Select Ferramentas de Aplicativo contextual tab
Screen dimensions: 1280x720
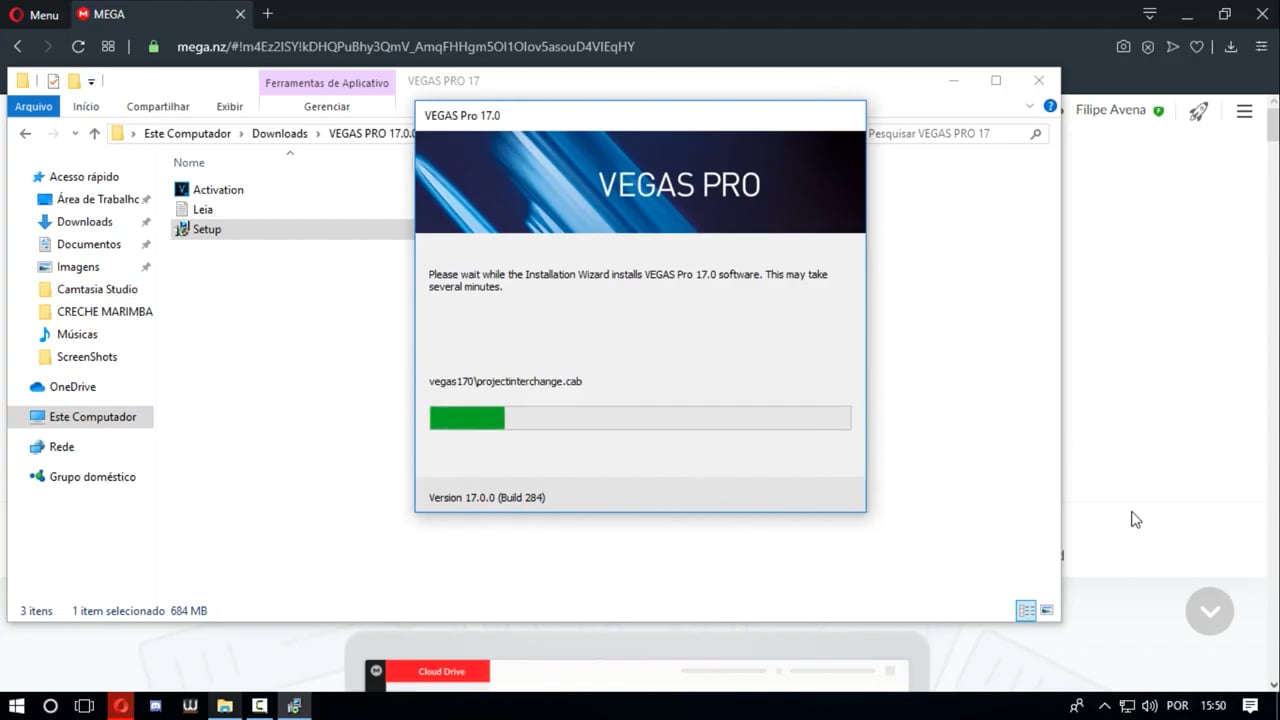(327, 83)
